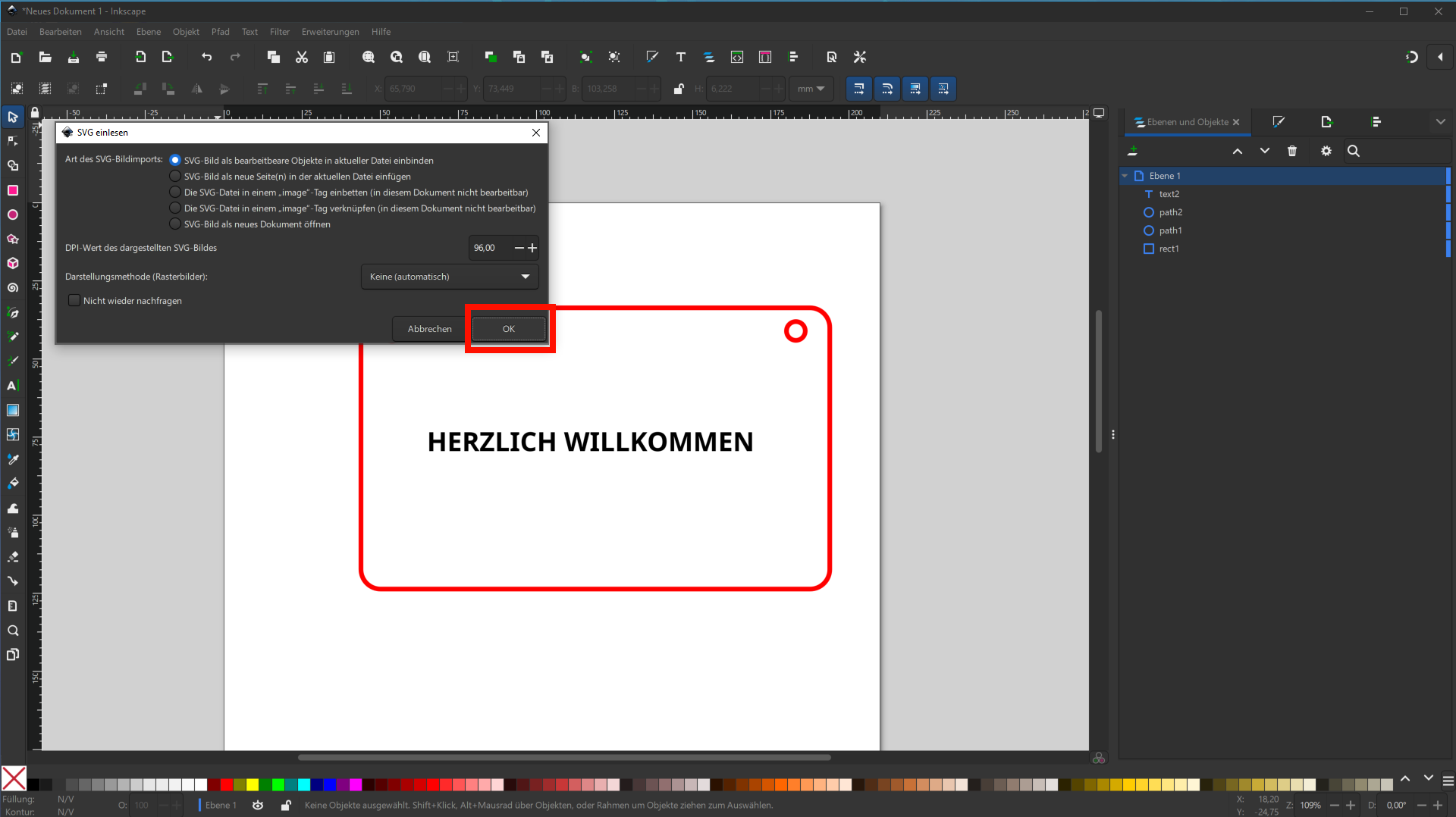
Task: Select the Node editing tool
Action: [x=13, y=141]
